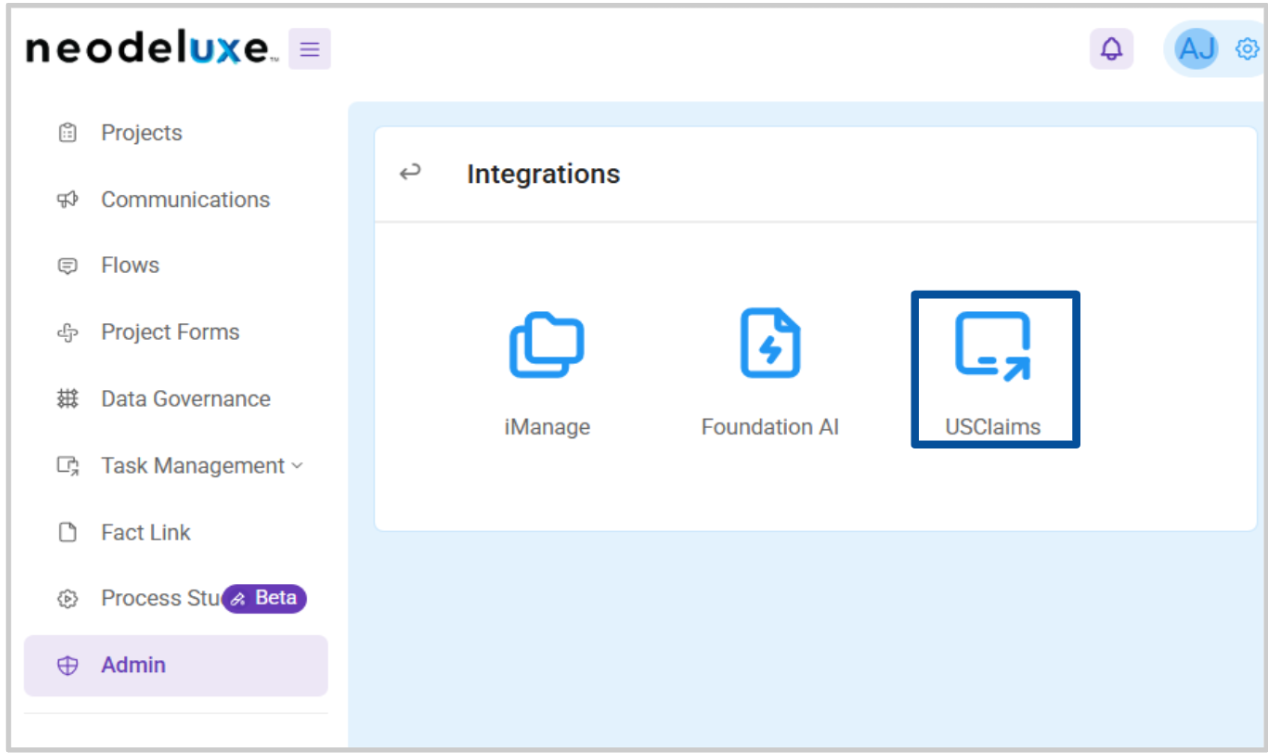Click the Flows chat icon
The width and height of the screenshot is (1268, 753).
tap(67, 266)
